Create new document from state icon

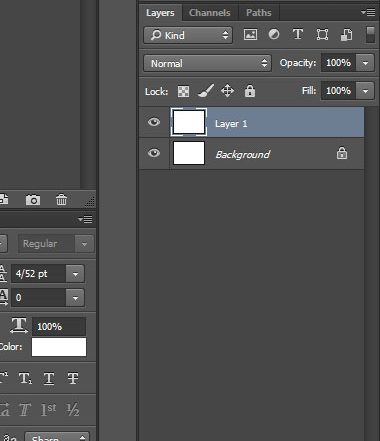tap(4, 199)
